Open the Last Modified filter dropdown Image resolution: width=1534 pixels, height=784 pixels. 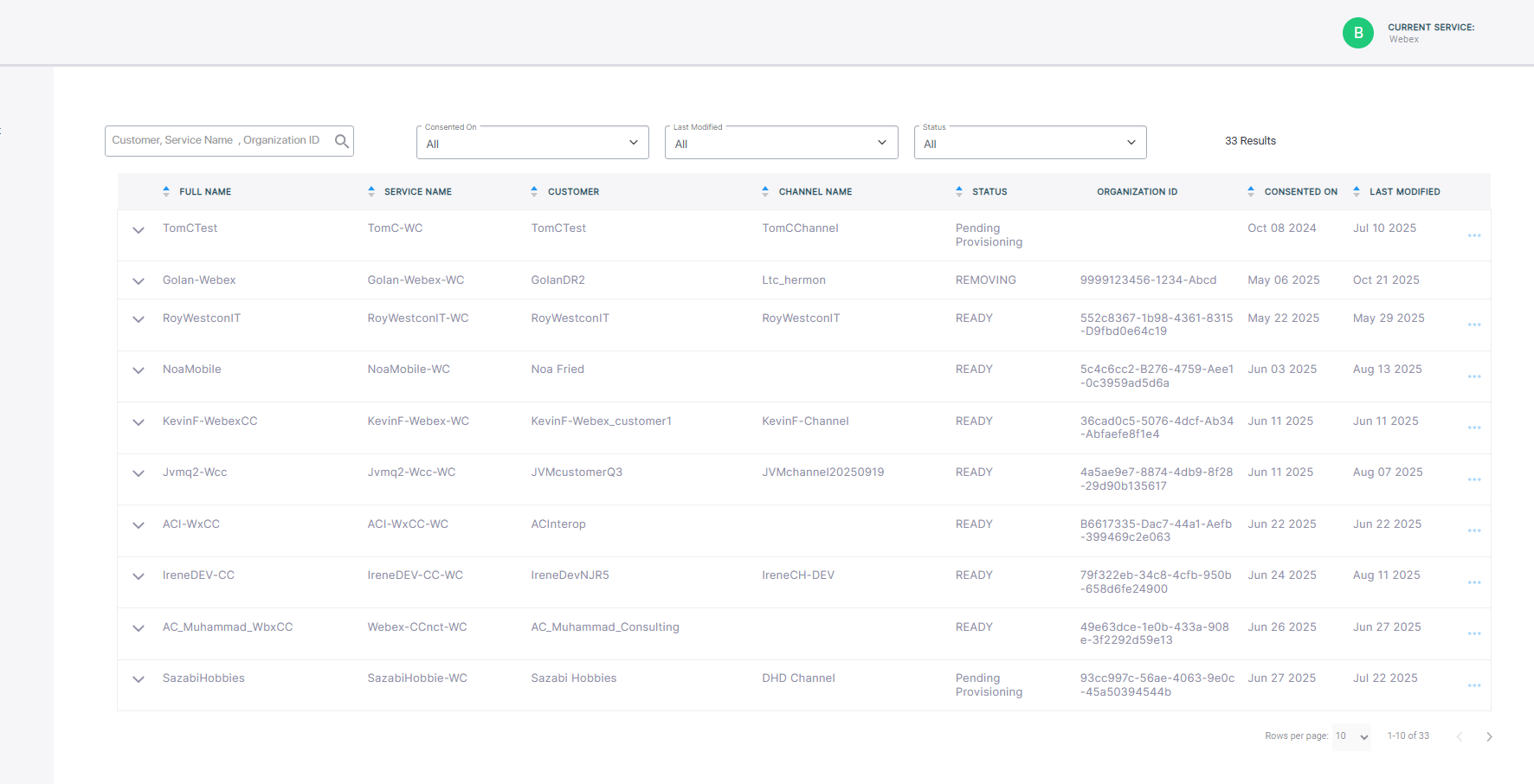(x=781, y=143)
